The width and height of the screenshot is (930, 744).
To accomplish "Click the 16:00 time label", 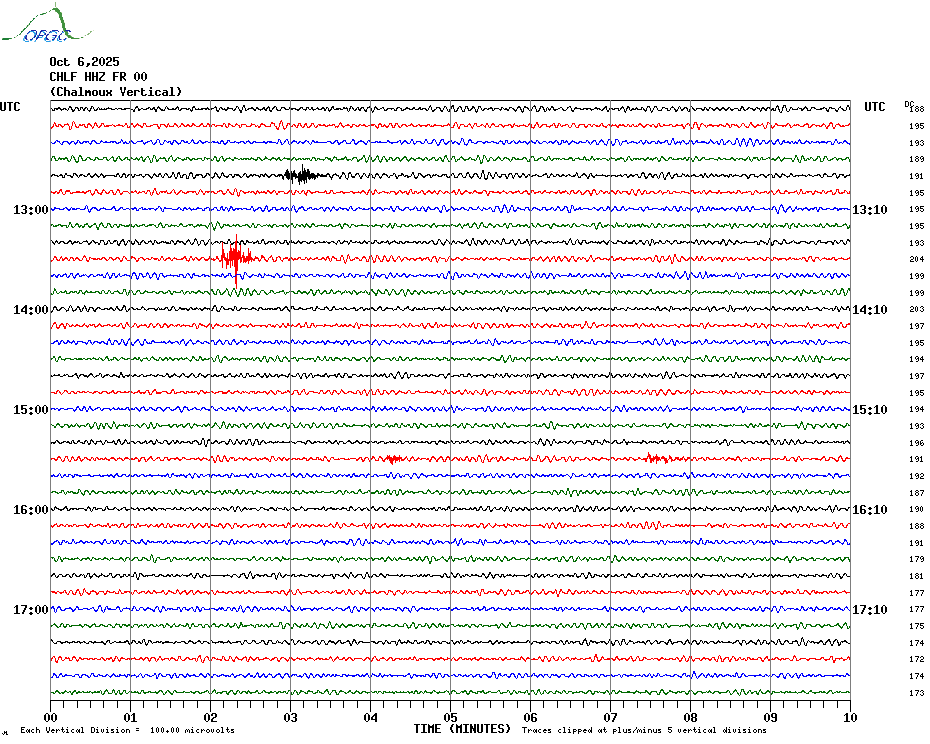I will [31, 510].
